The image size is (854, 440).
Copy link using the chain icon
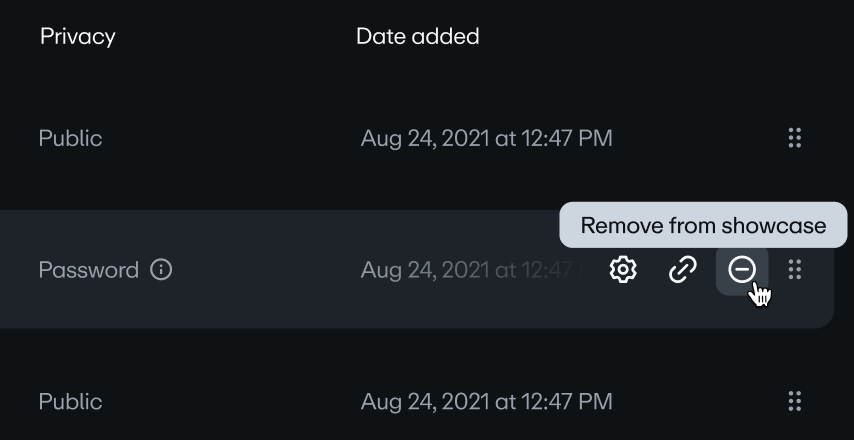click(x=682, y=269)
